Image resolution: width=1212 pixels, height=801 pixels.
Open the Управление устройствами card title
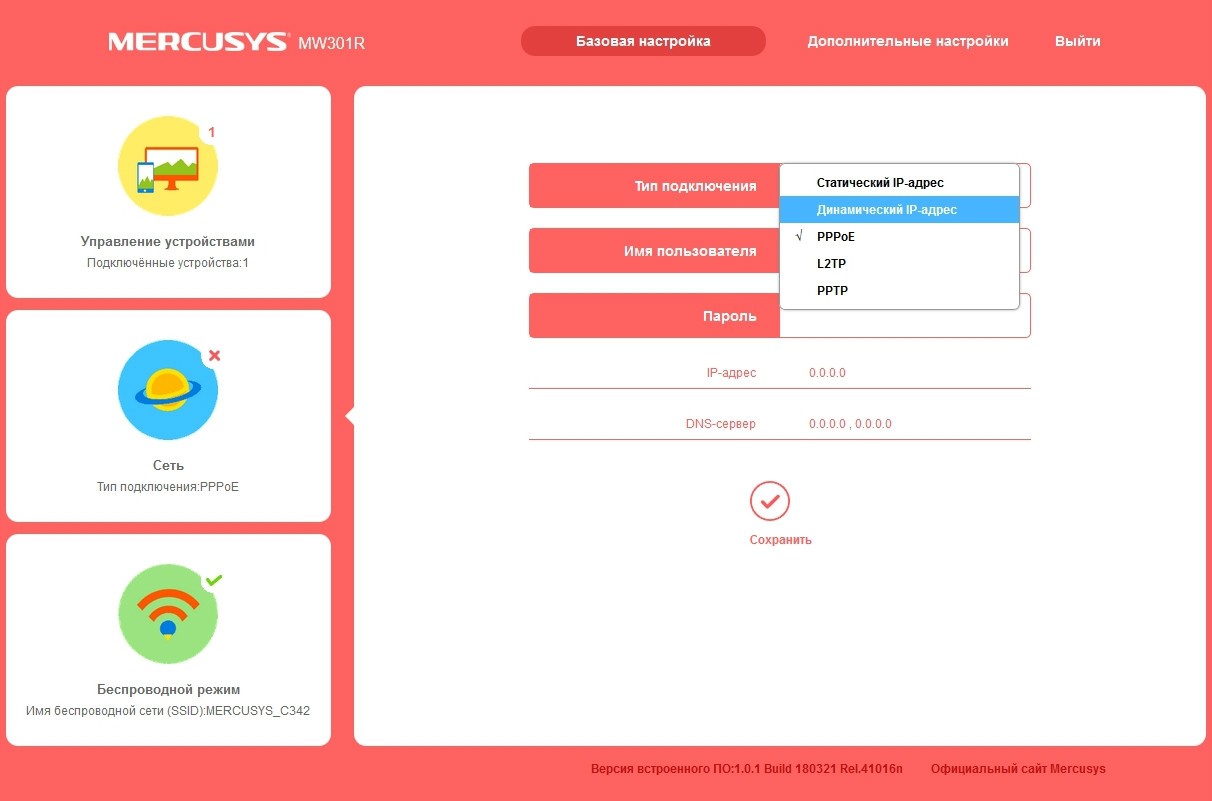pyautogui.click(x=167, y=242)
